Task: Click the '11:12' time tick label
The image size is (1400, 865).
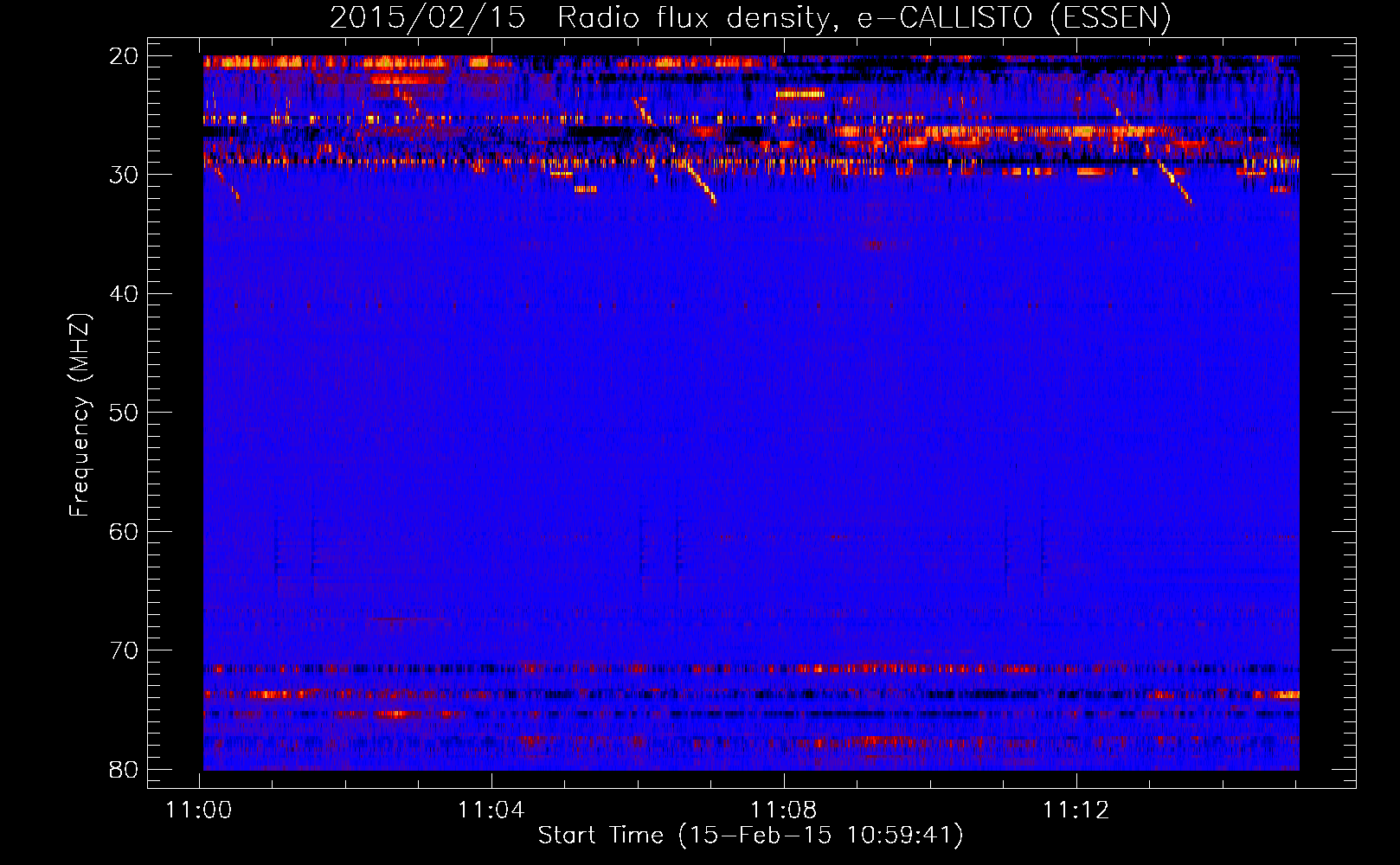Action: click(1076, 811)
